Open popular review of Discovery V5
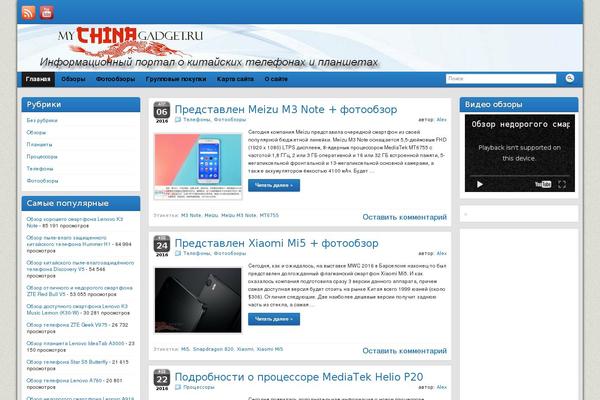600x400 pixels. (x=80, y=266)
